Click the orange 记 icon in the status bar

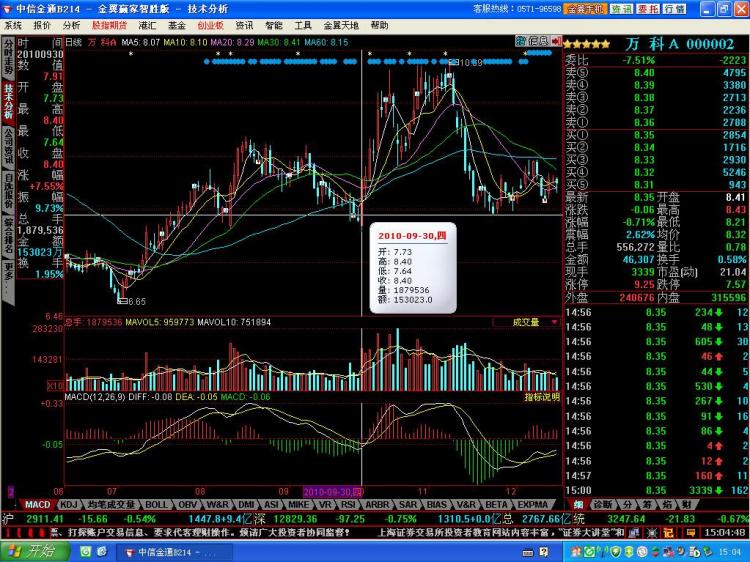669,532
